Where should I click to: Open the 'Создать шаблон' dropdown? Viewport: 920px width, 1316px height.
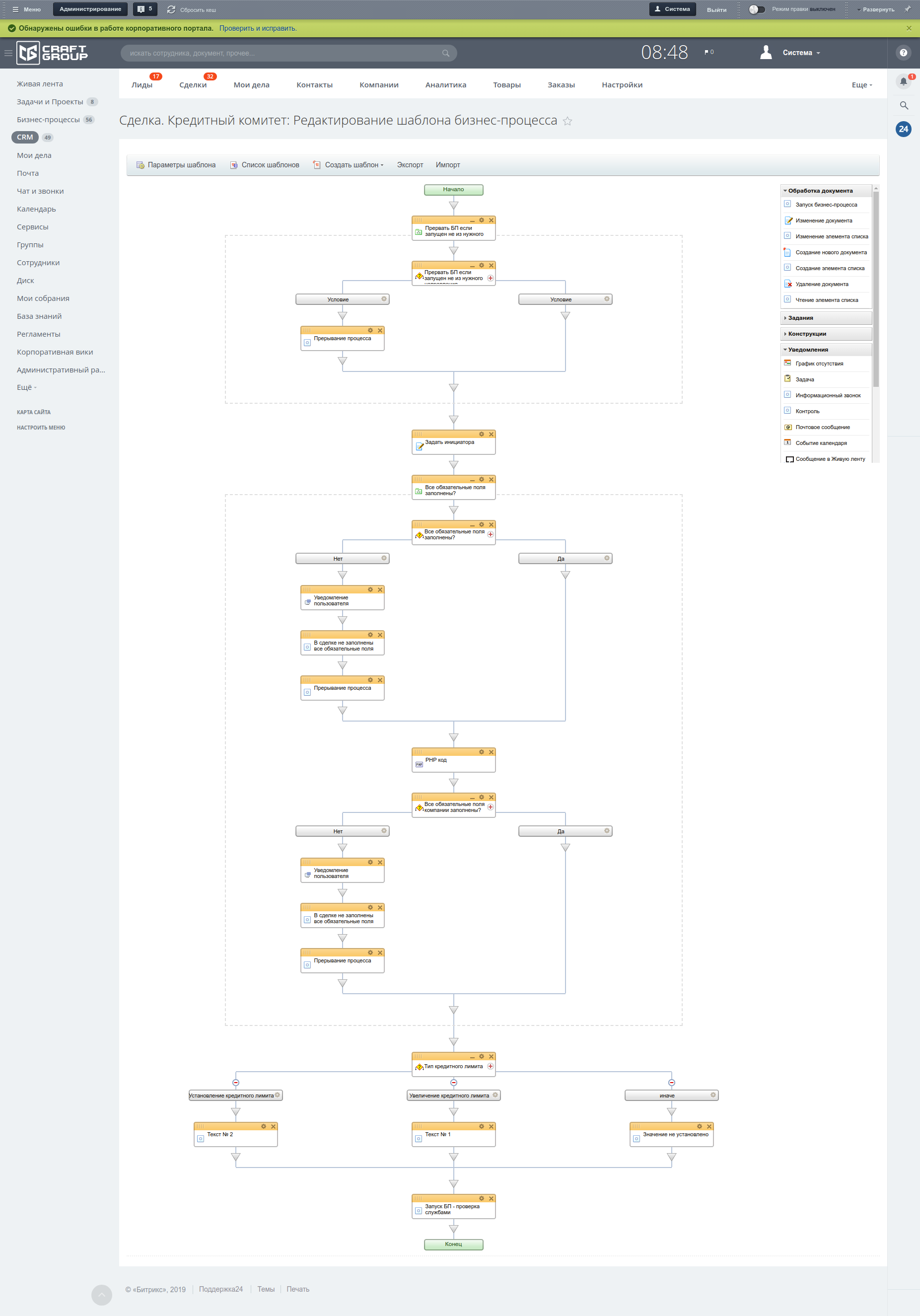354,165
